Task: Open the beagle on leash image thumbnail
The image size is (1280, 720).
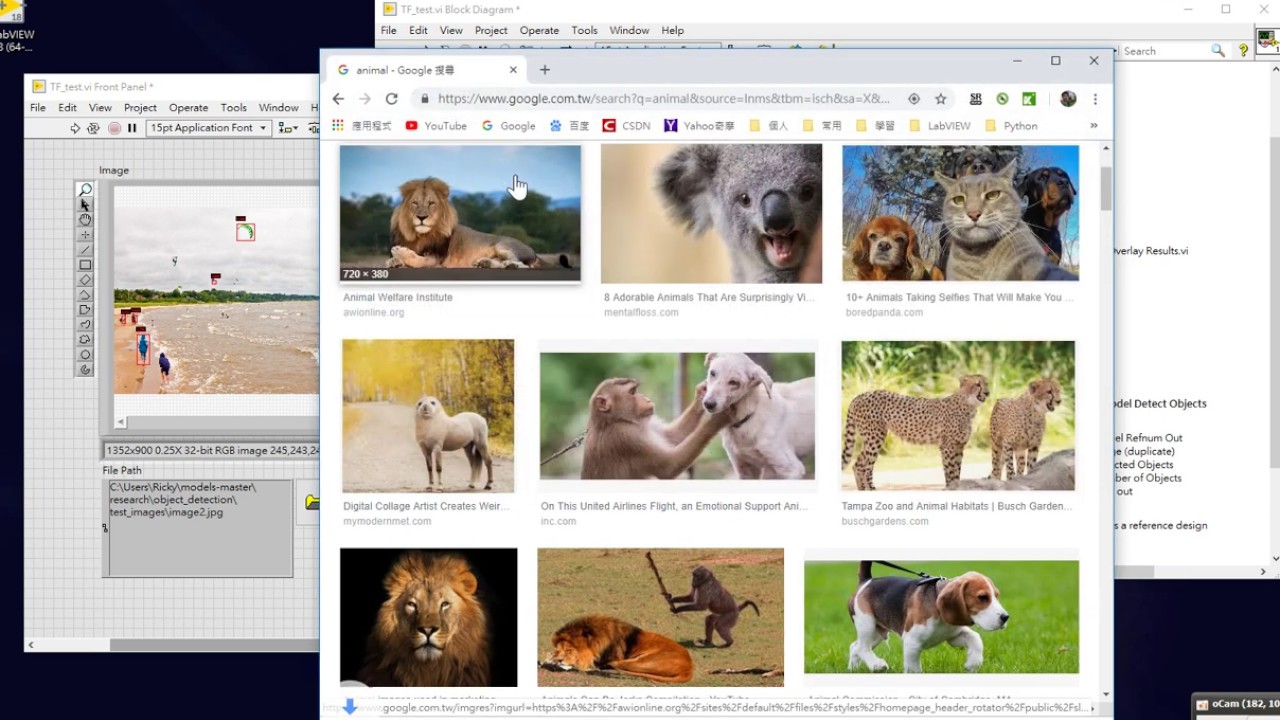Action: coord(941,616)
